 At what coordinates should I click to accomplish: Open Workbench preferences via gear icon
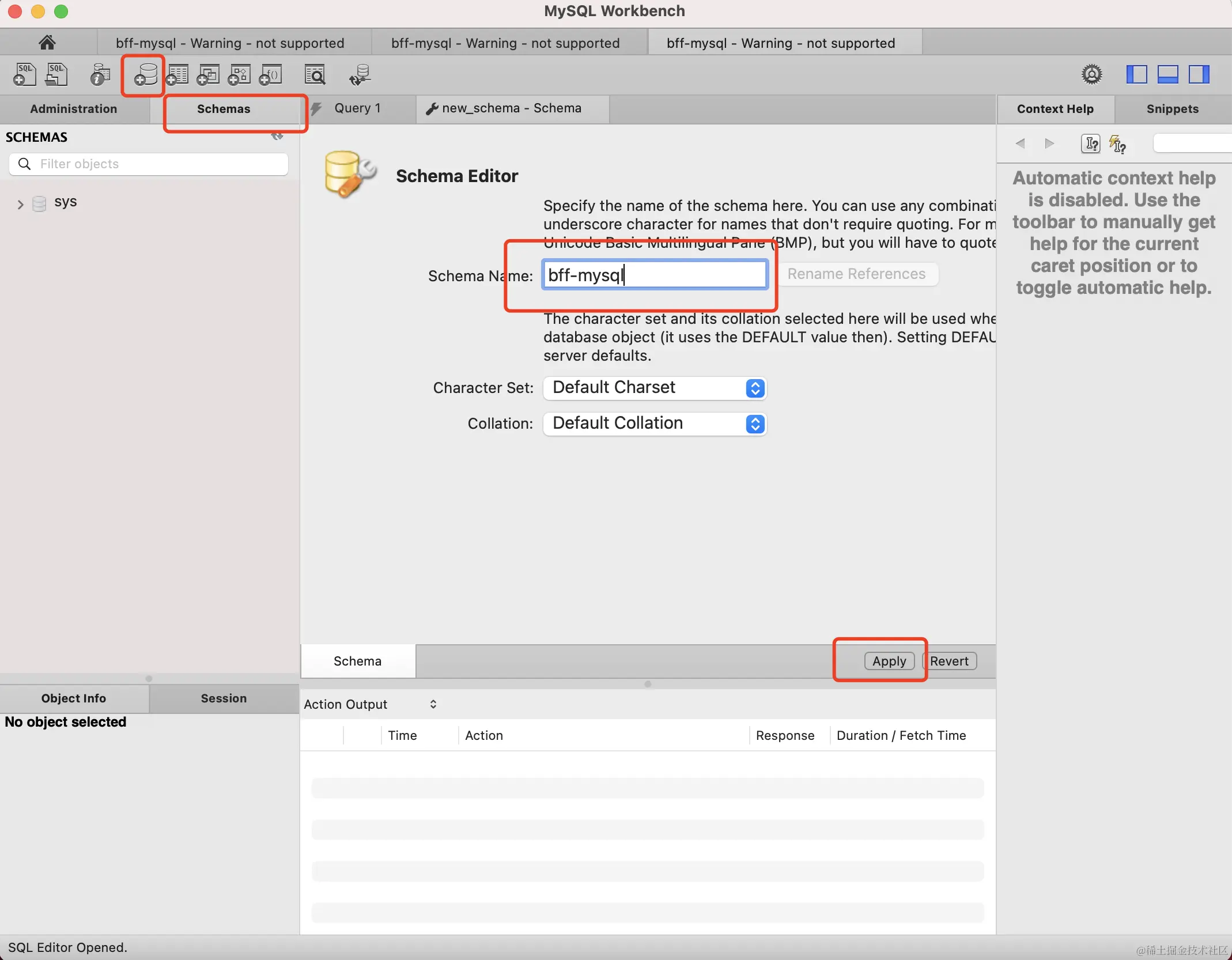1091,74
